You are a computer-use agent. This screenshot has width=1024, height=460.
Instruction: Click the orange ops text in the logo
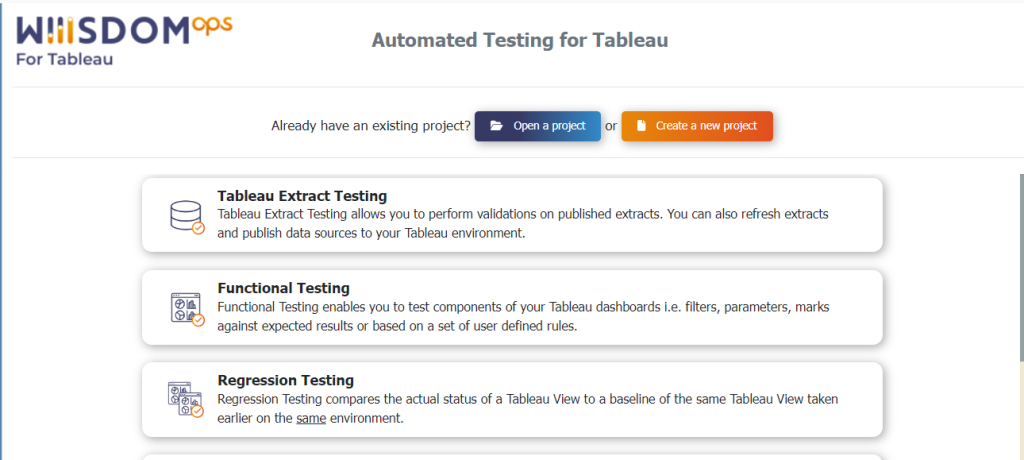click(x=213, y=25)
